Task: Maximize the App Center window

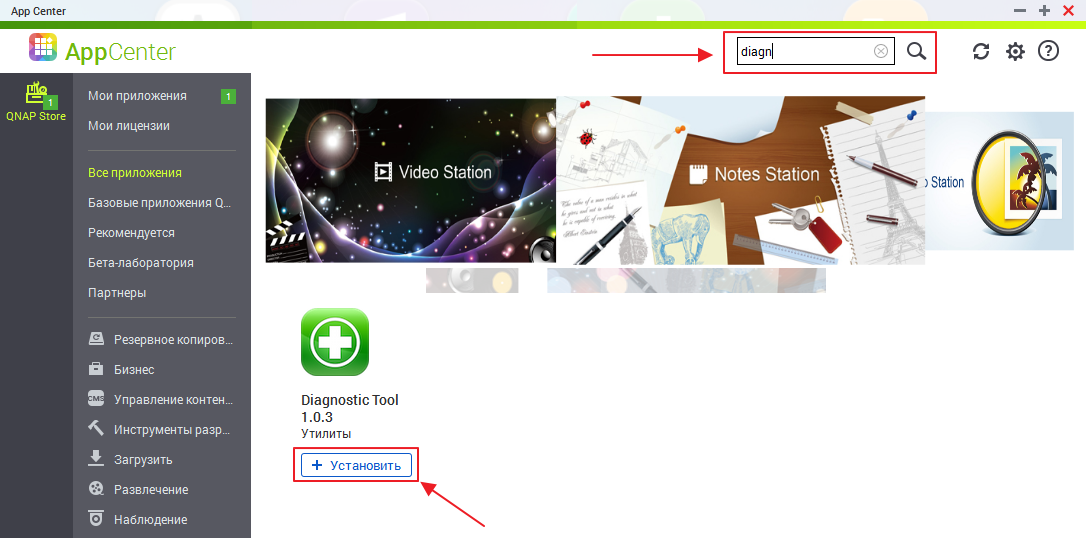Action: (x=1044, y=10)
